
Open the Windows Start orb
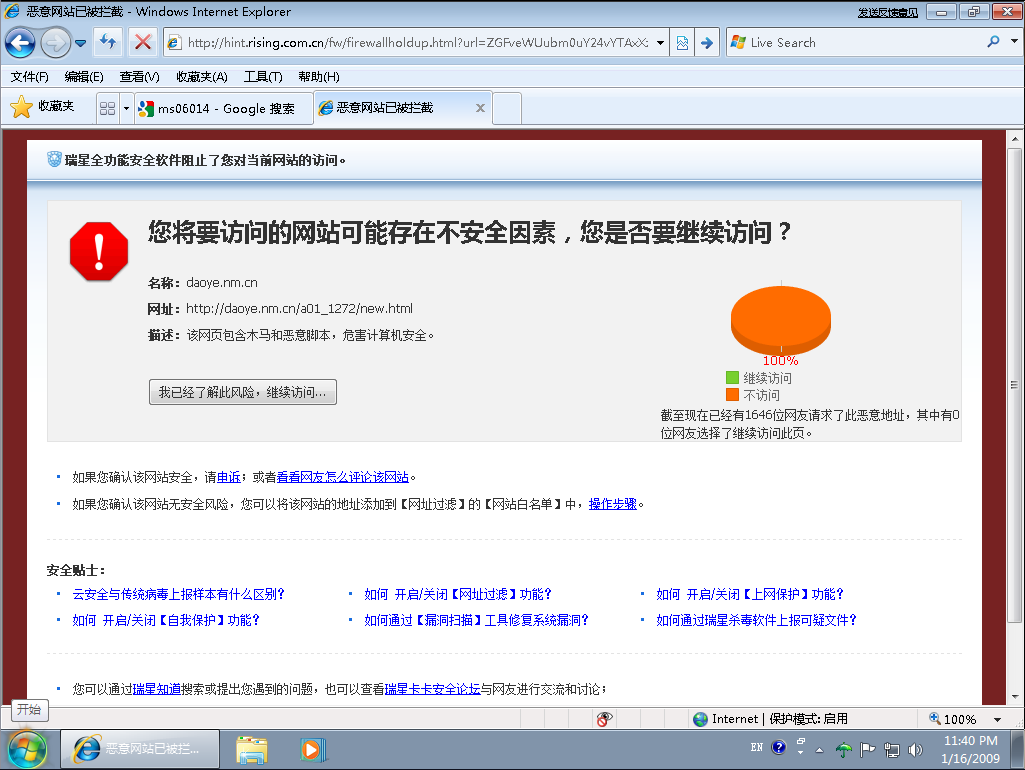[x=27, y=750]
